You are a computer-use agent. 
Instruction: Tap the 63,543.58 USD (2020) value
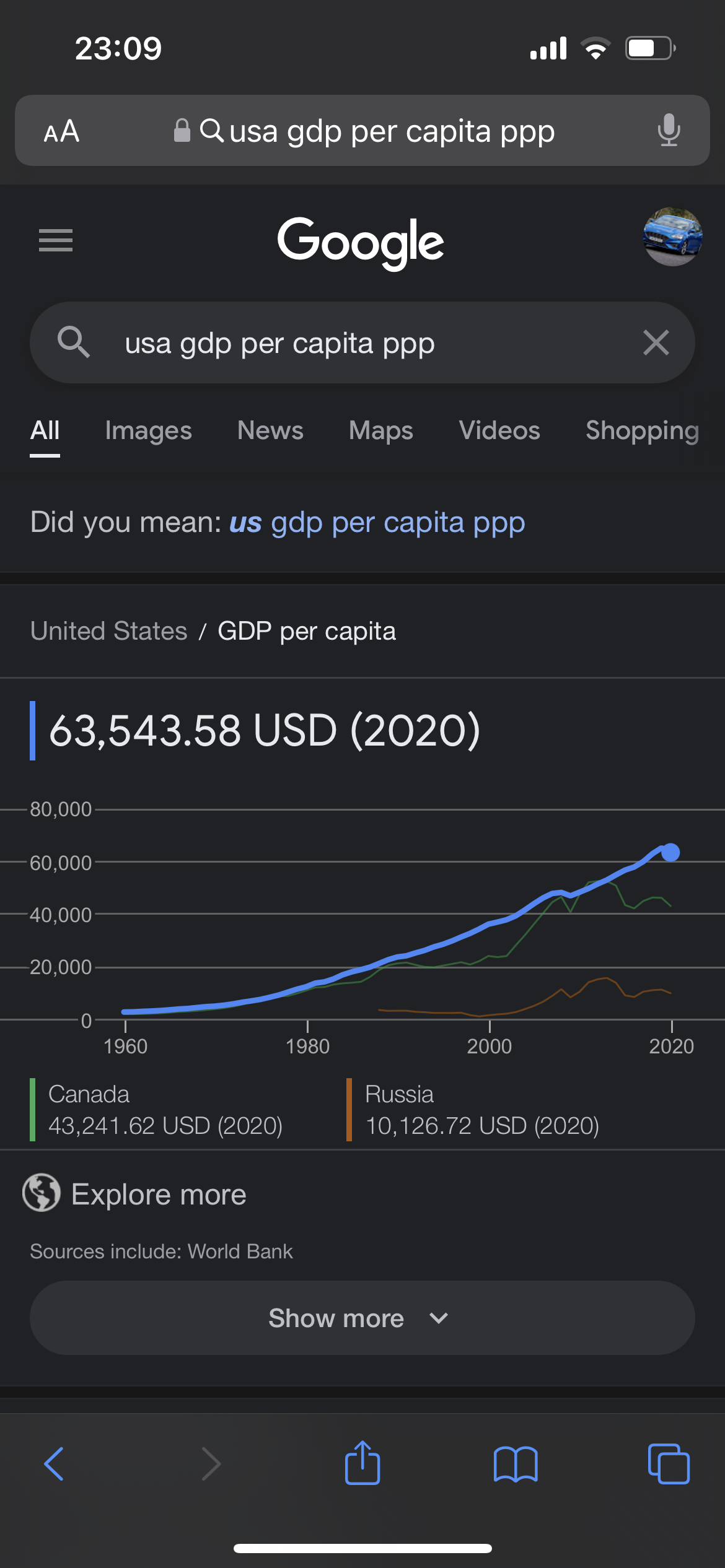click(265, 731)
